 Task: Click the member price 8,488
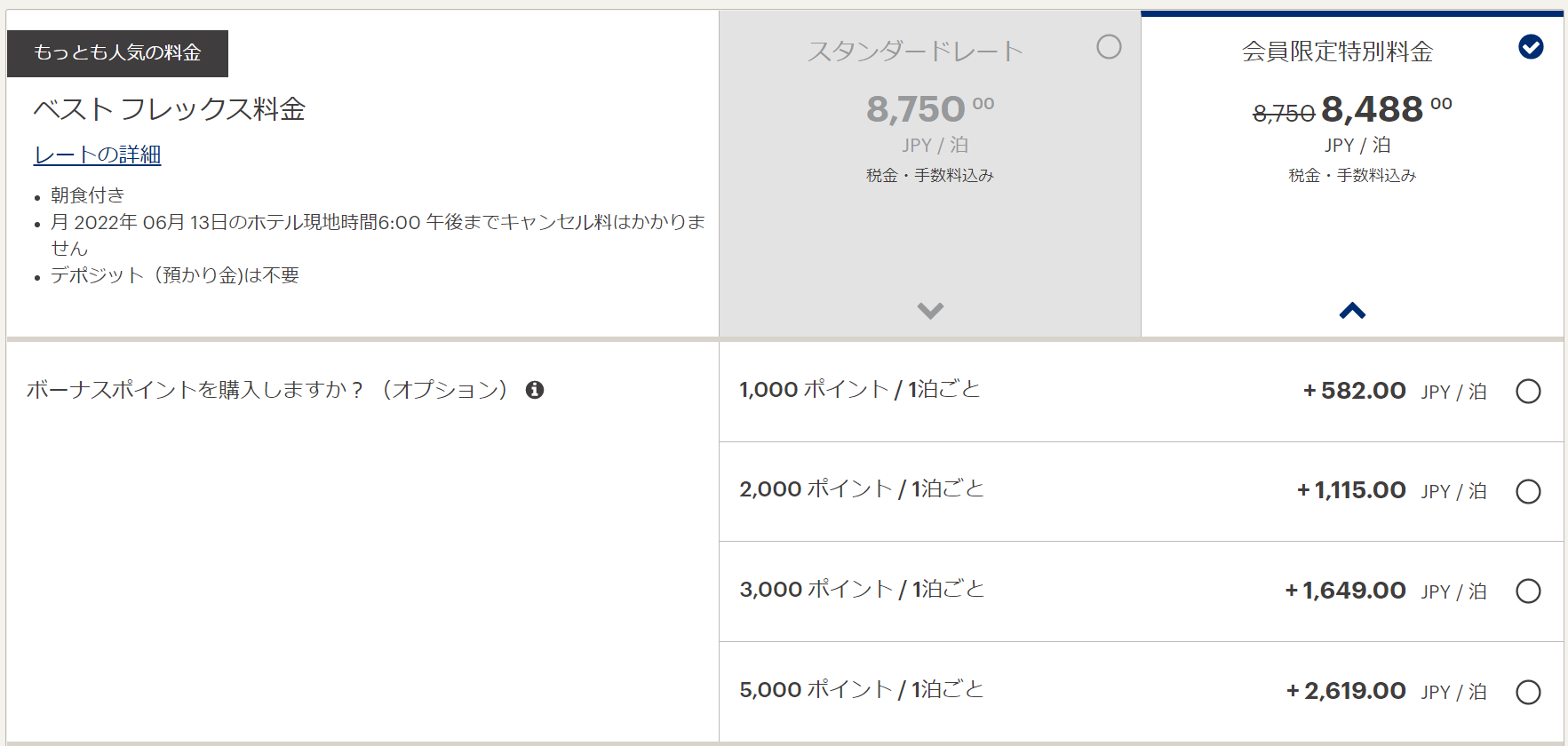click(1373, 109)
